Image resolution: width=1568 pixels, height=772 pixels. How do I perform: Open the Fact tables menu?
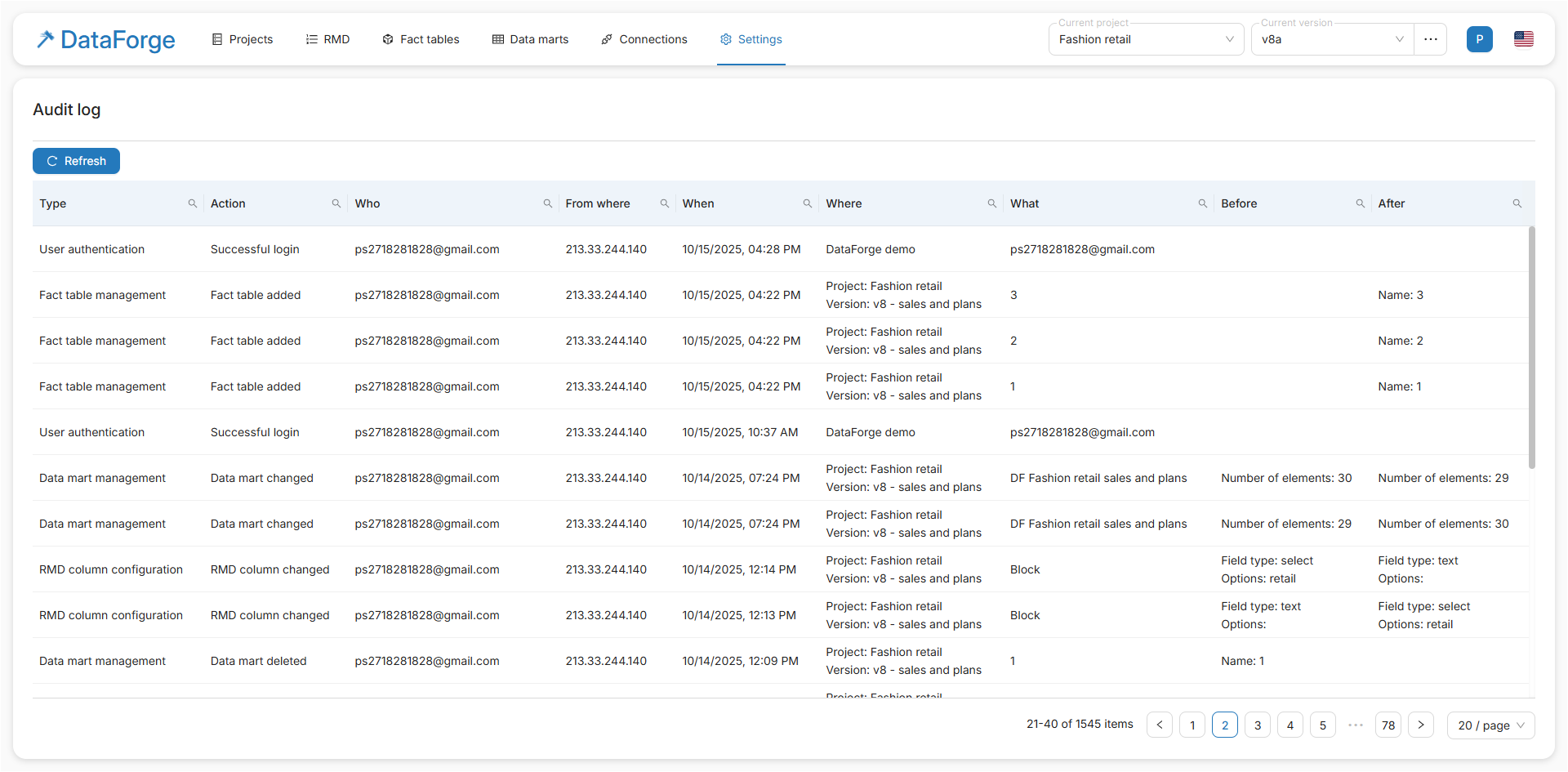click(421, 39)
